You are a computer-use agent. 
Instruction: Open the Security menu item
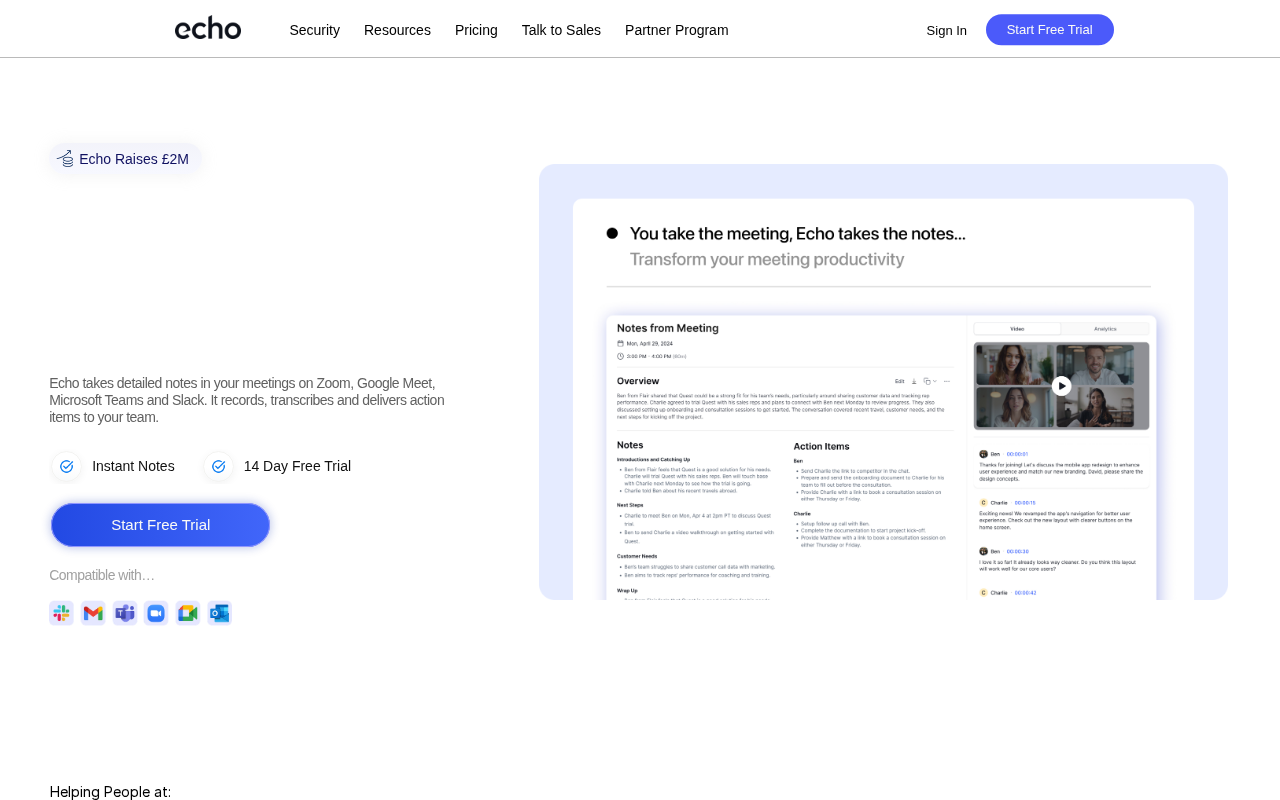click(x=314, y=30)
